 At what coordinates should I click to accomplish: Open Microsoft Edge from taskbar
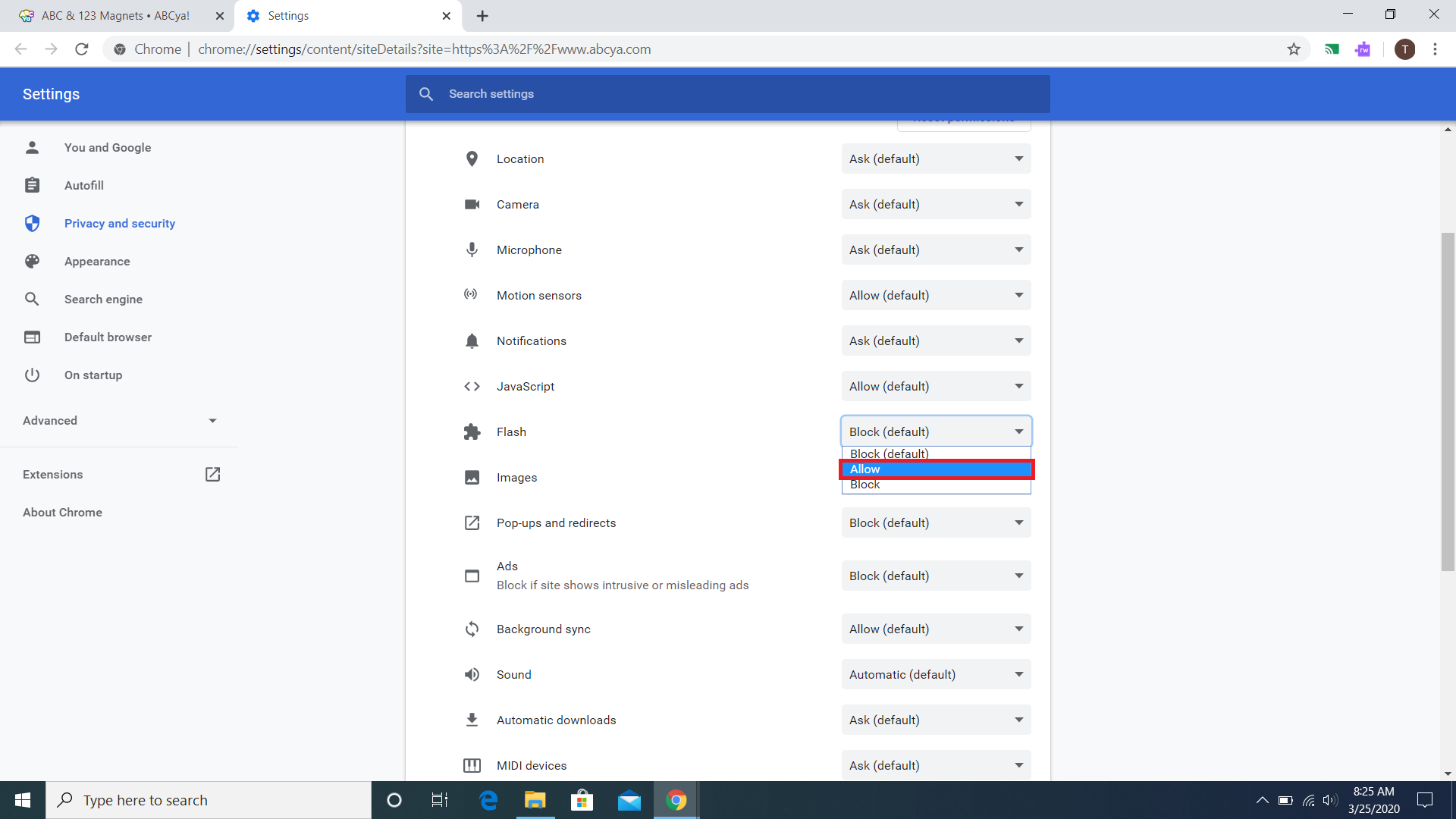click(488, 800)
